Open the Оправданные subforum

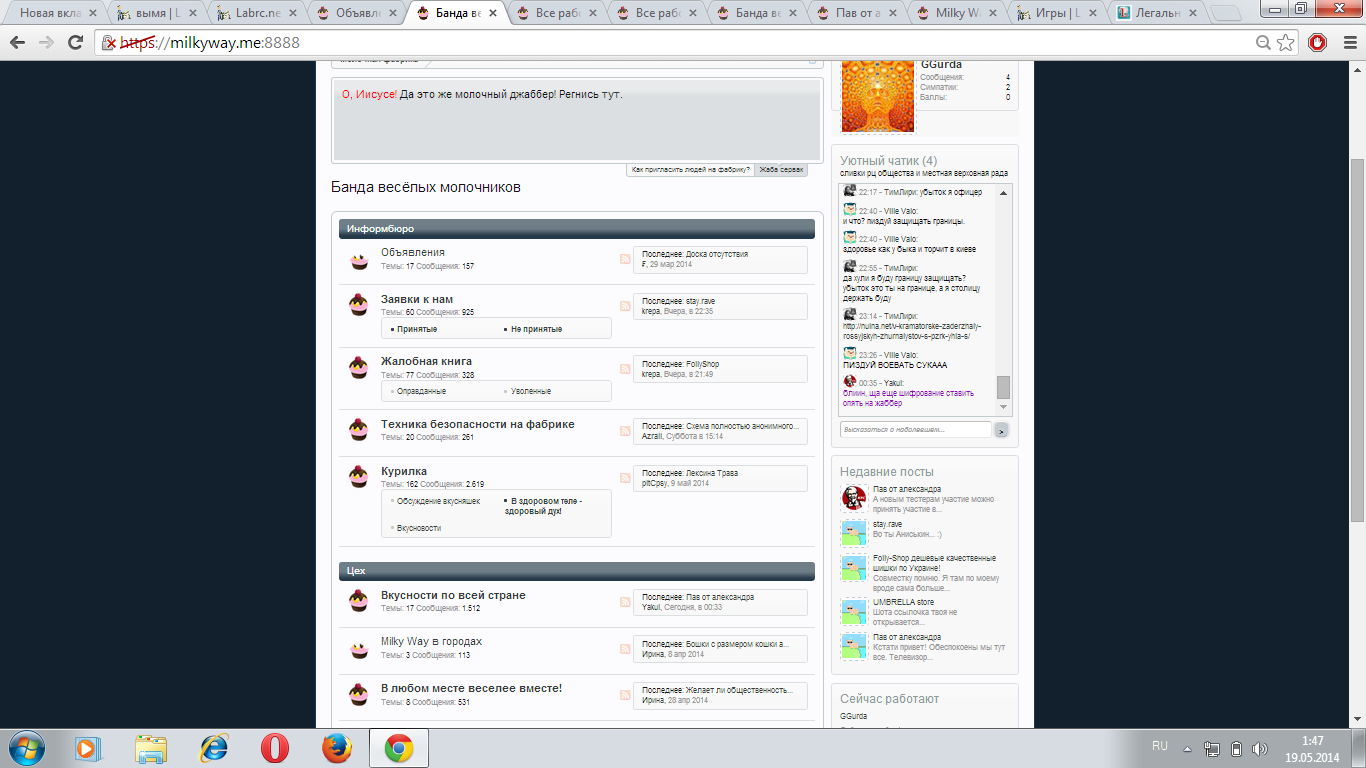point(421,391)
